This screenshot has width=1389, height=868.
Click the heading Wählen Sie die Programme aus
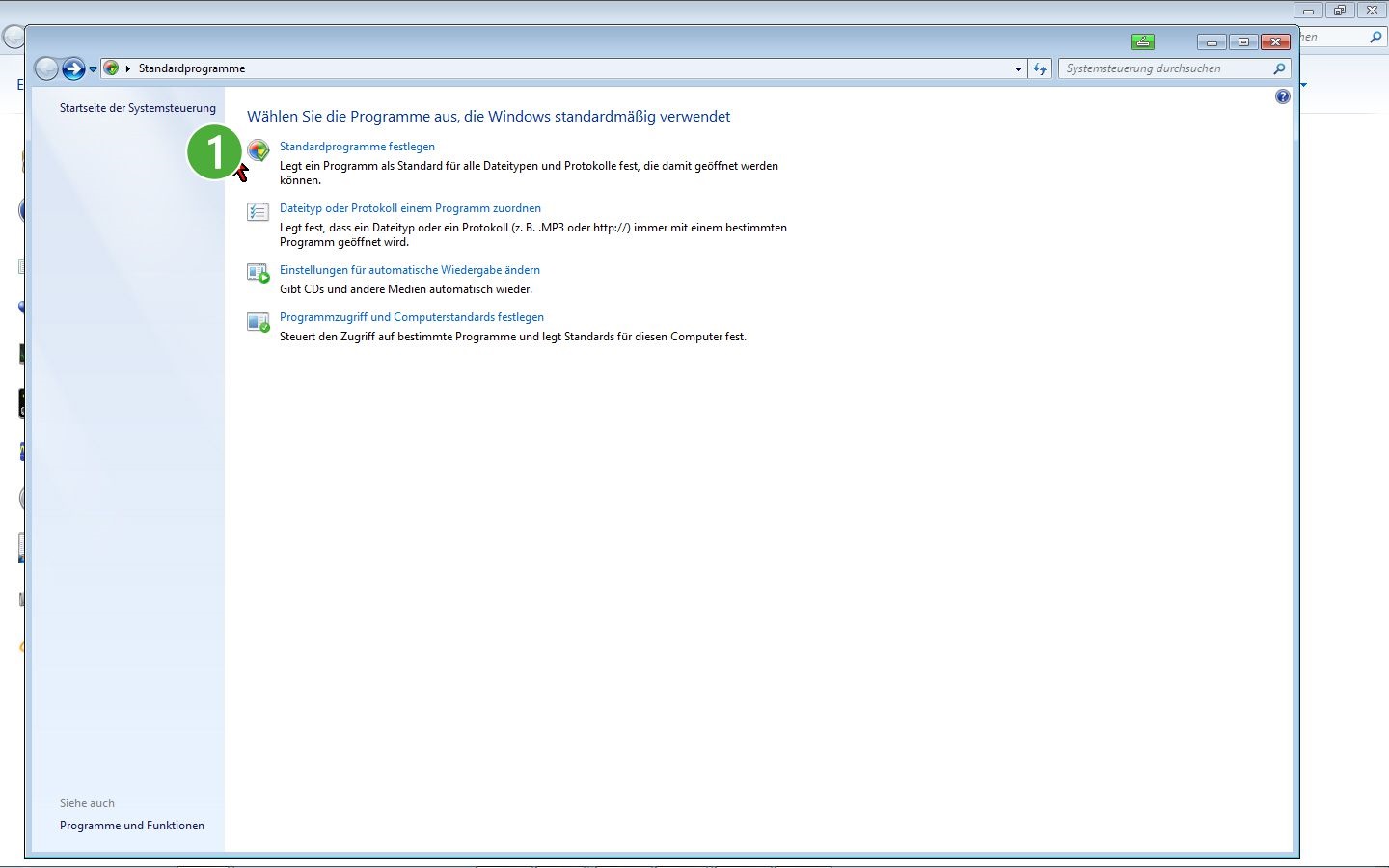click(x=489, y=117)
